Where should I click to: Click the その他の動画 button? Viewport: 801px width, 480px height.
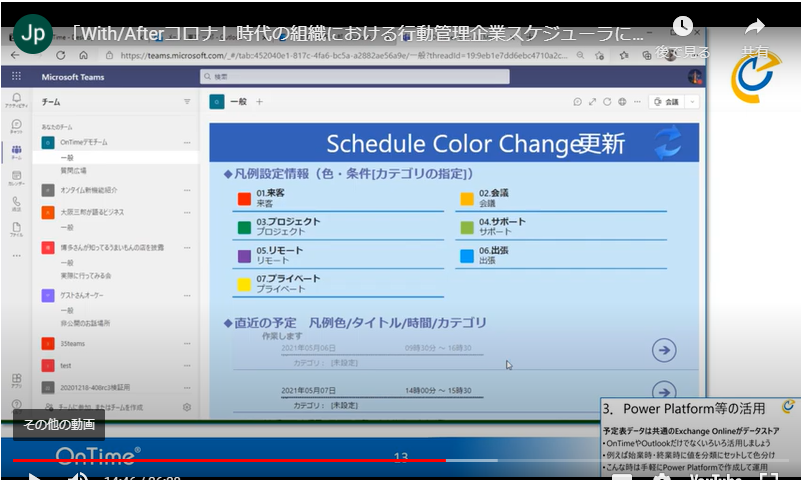coord(59,424)
